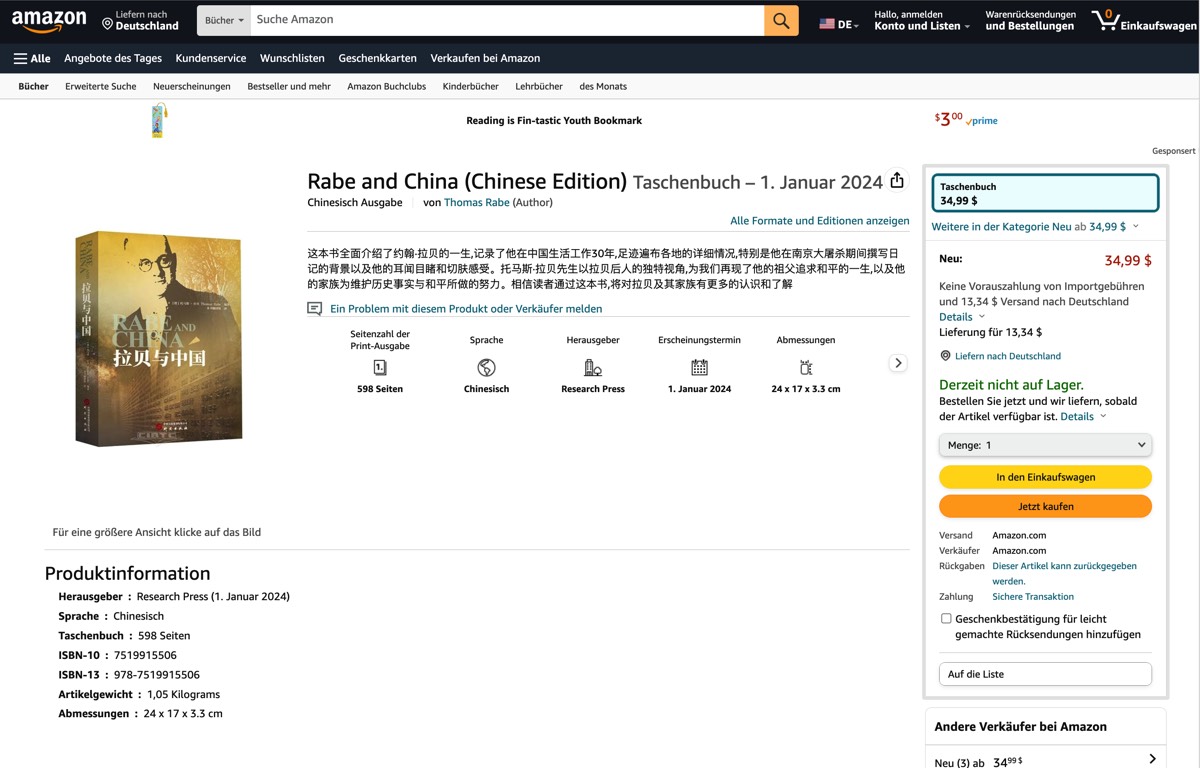Viewport: 1200px width, 768px height.
Task: Open Amazon Buchclubs subnav item
Action: coord(387,87)
